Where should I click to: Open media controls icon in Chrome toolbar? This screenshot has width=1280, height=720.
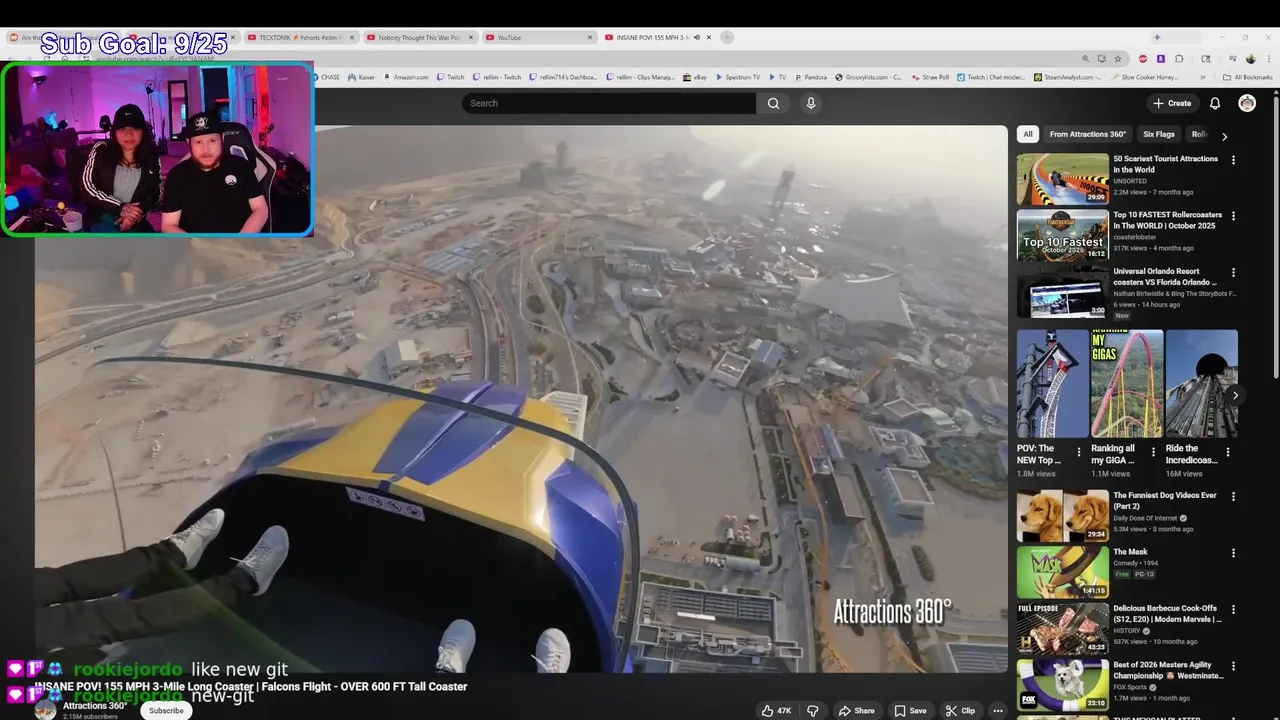1232,59
